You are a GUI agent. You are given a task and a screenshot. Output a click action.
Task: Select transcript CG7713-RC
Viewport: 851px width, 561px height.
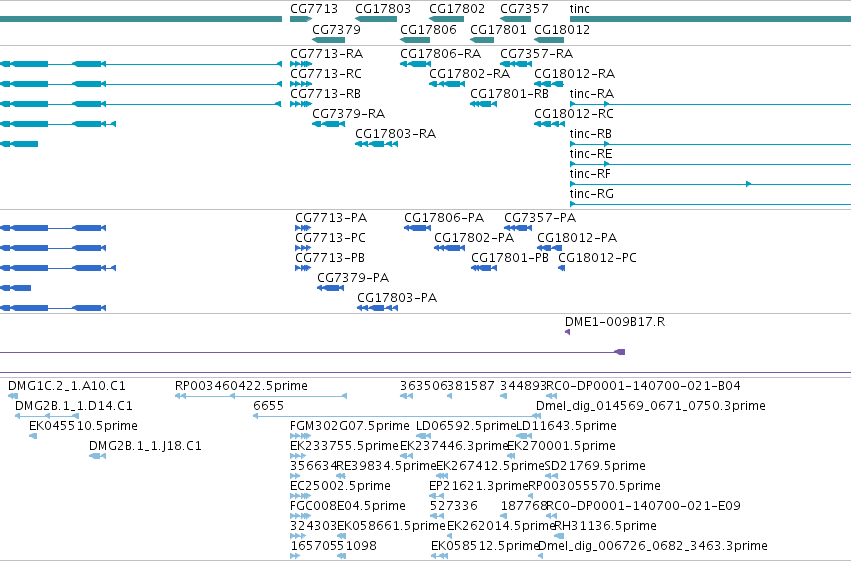click(x=326, y=74)
